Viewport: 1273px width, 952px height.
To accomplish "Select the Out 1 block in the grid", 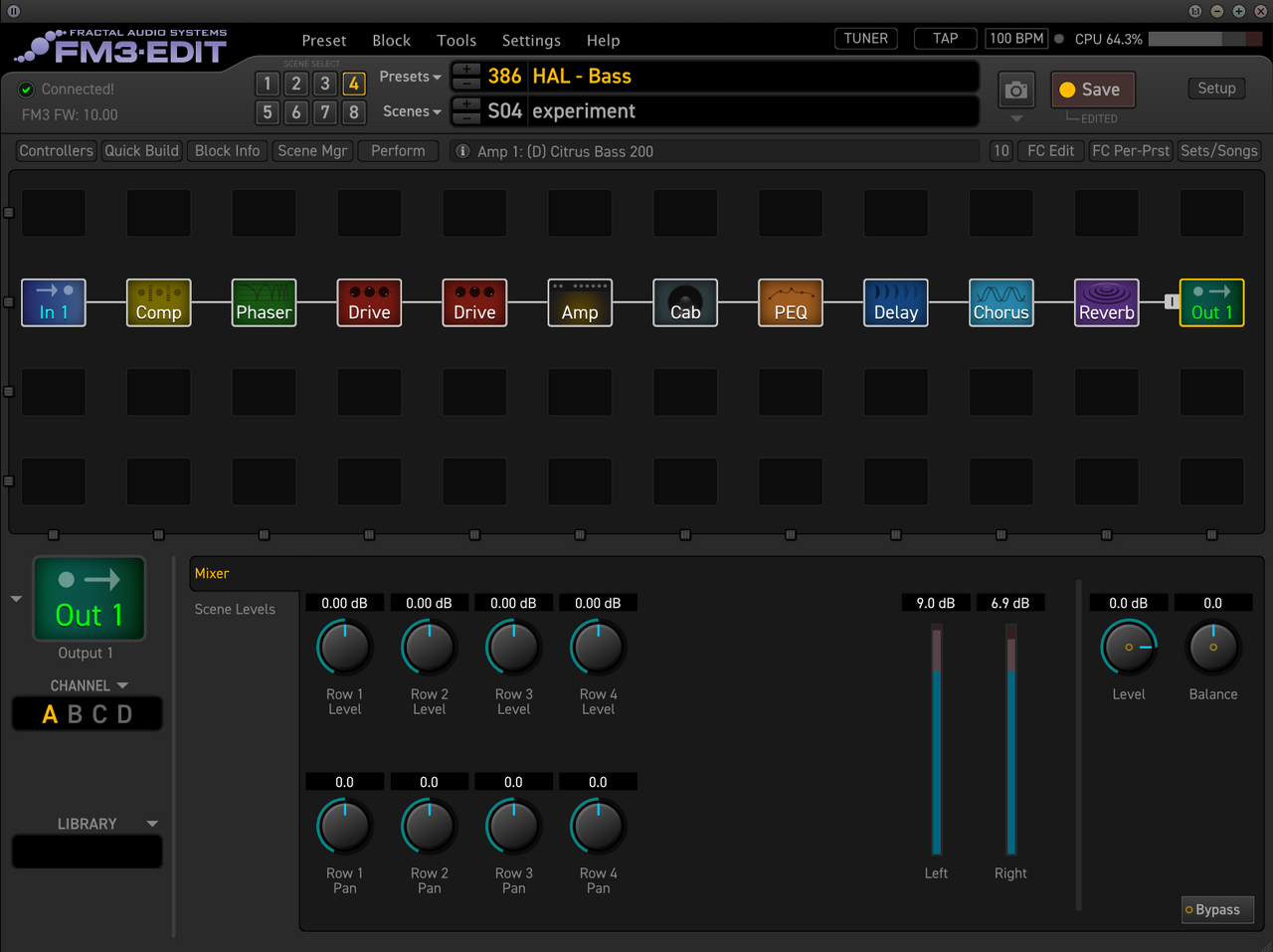I will 1212,302.
